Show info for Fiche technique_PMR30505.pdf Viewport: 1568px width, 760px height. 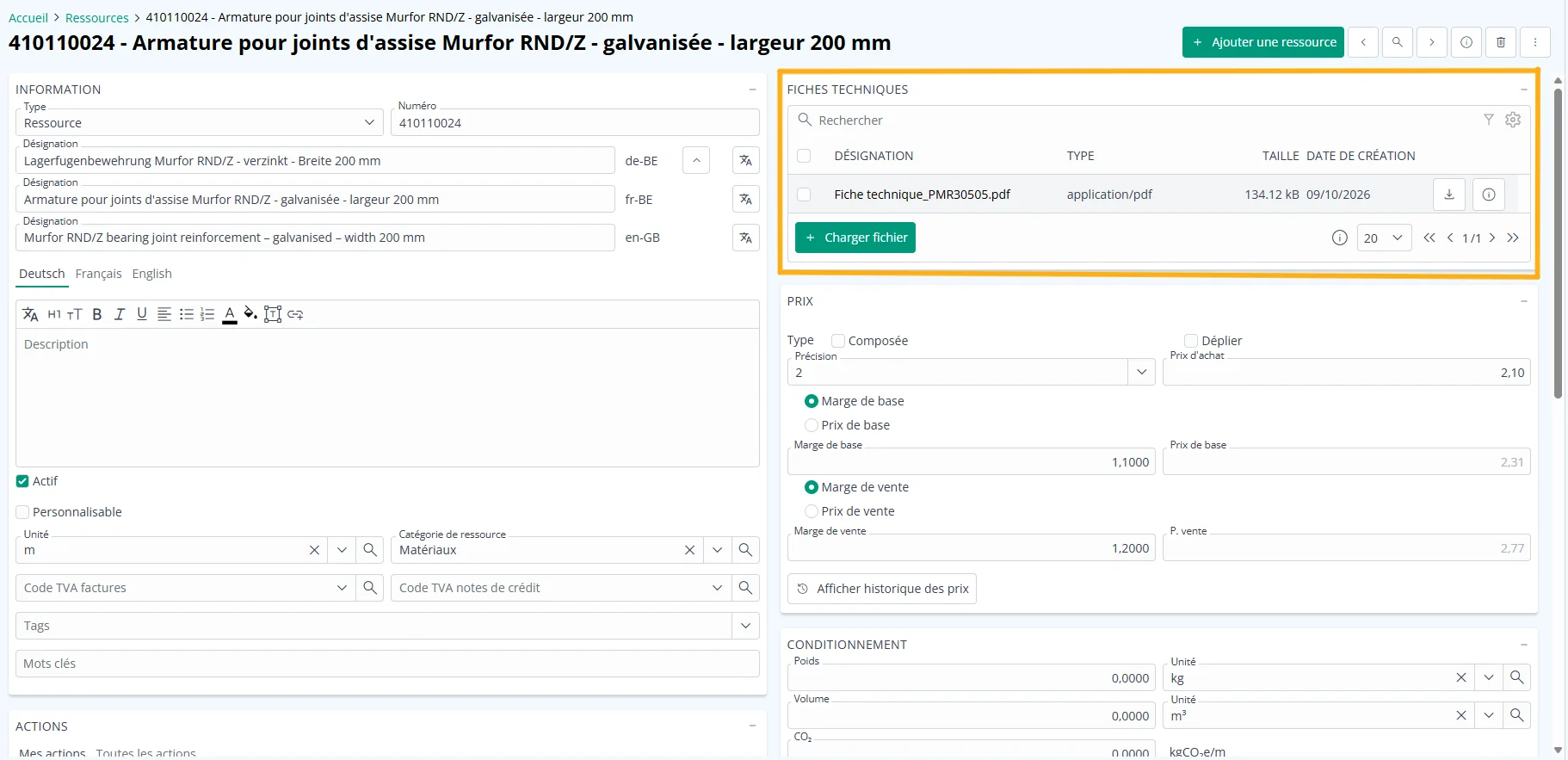click(1489, 195)
